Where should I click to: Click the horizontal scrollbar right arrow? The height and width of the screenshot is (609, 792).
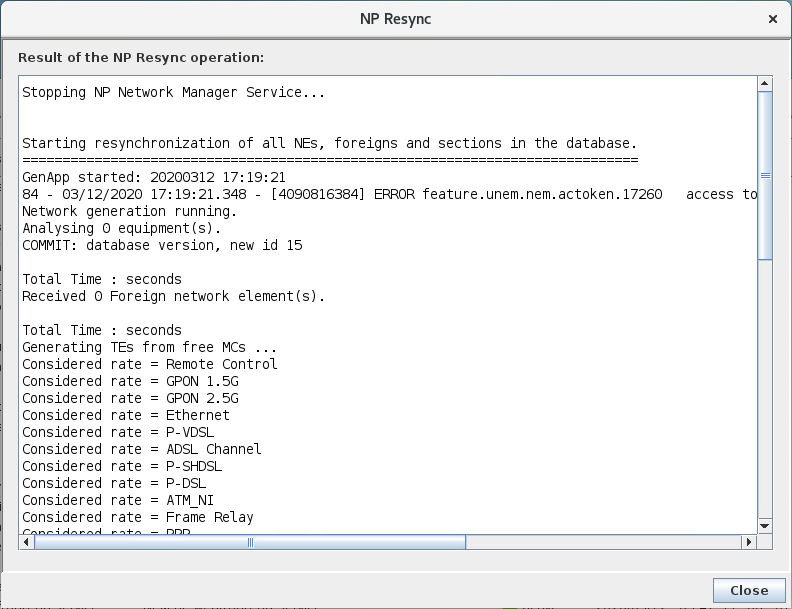pyautogui.click(x=748, y=542)
